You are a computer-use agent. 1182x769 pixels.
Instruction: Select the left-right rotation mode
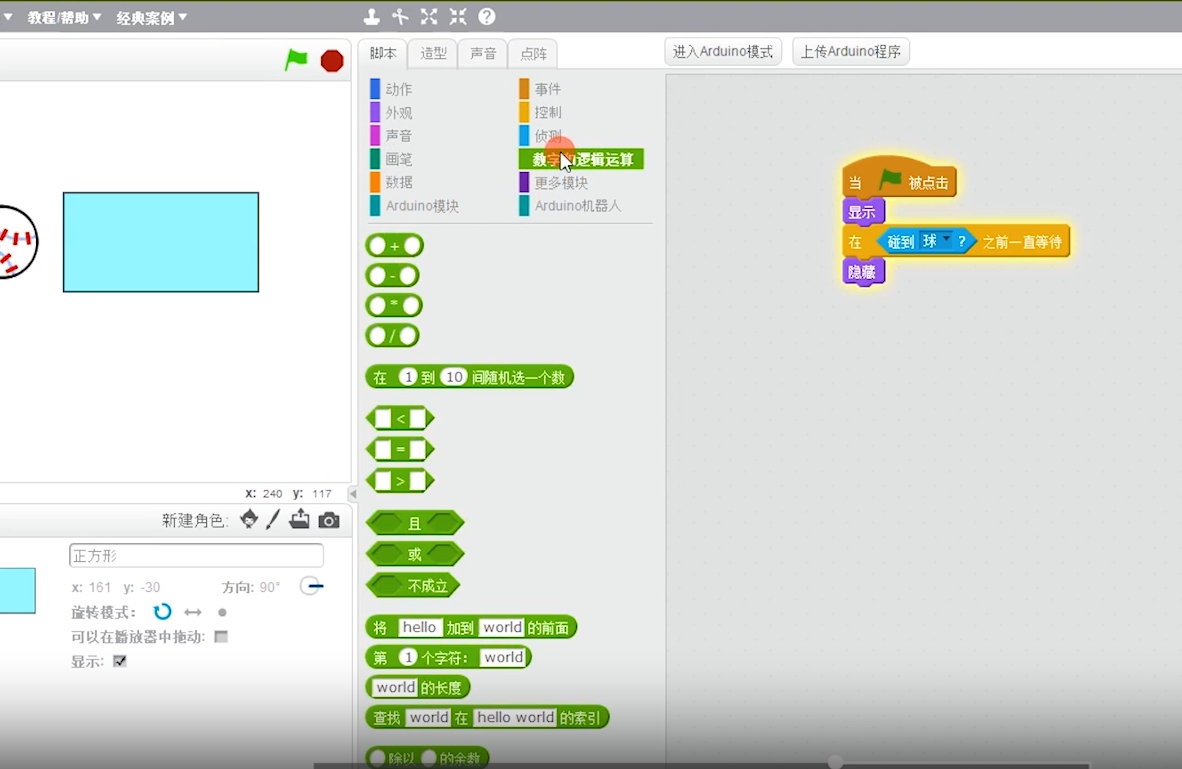[193, 612]
